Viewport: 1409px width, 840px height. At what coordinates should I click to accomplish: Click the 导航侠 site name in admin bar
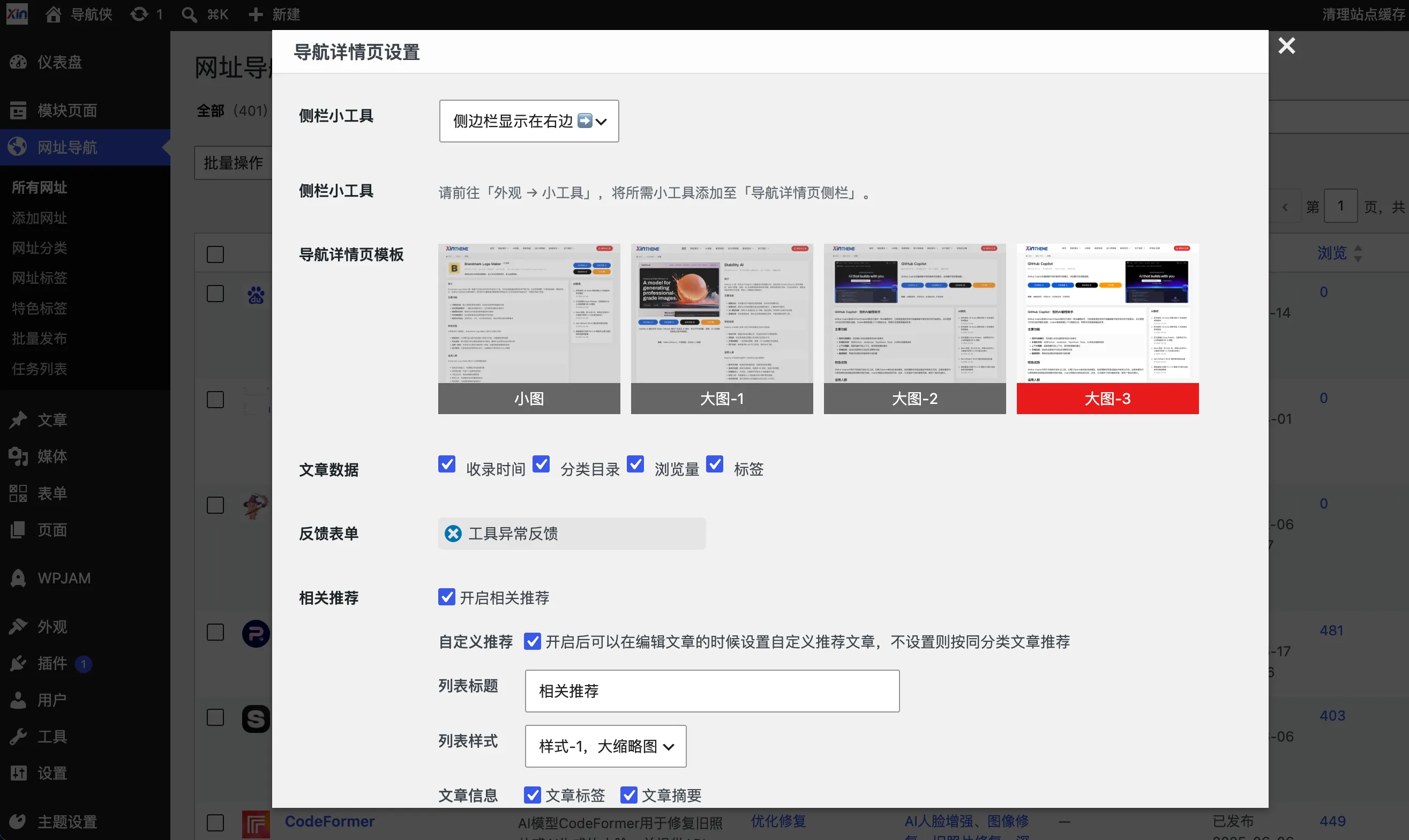(x=92, y=14)
